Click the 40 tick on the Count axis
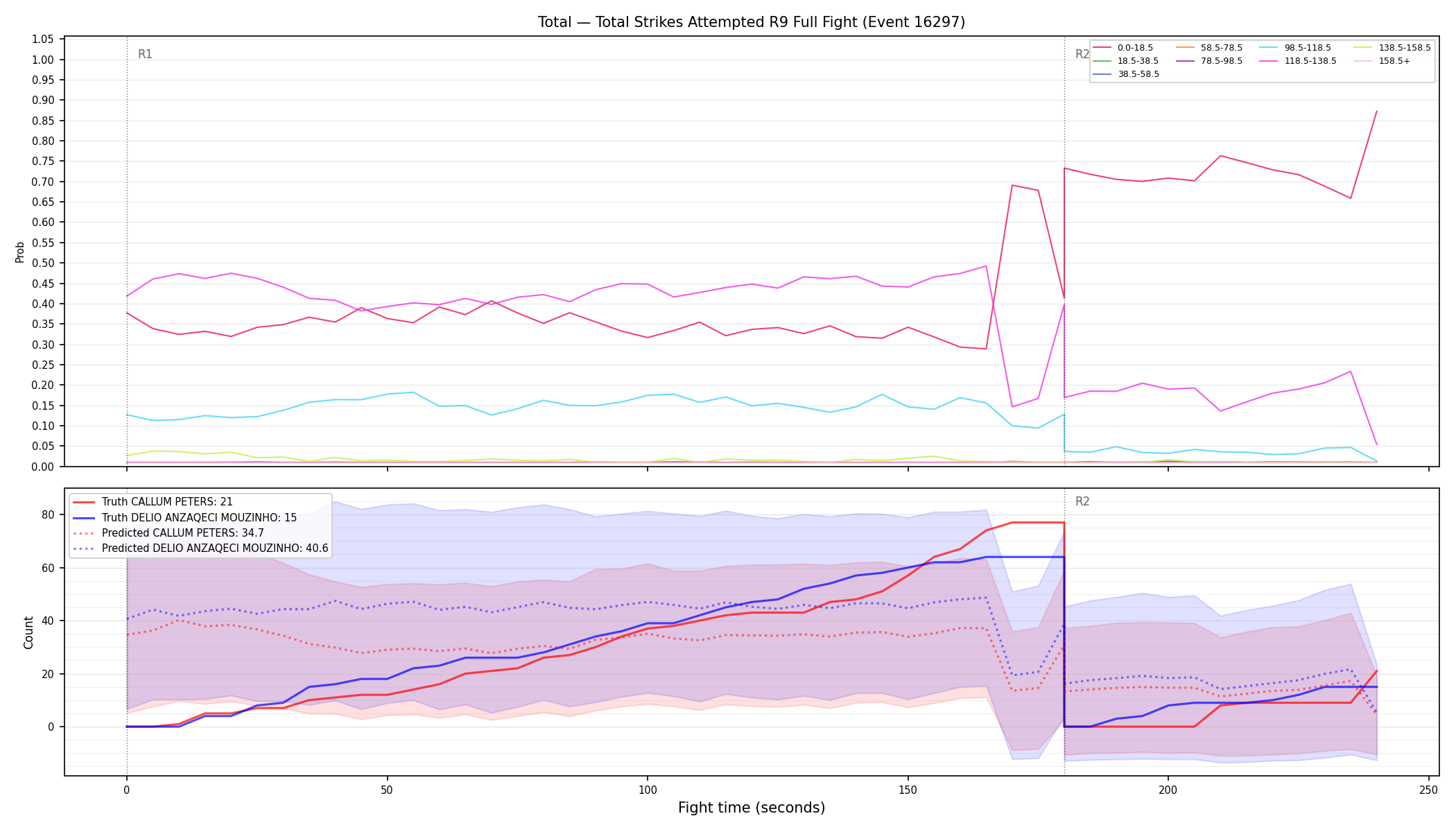This screenshot has width=1456, height=832. point(48,621)
